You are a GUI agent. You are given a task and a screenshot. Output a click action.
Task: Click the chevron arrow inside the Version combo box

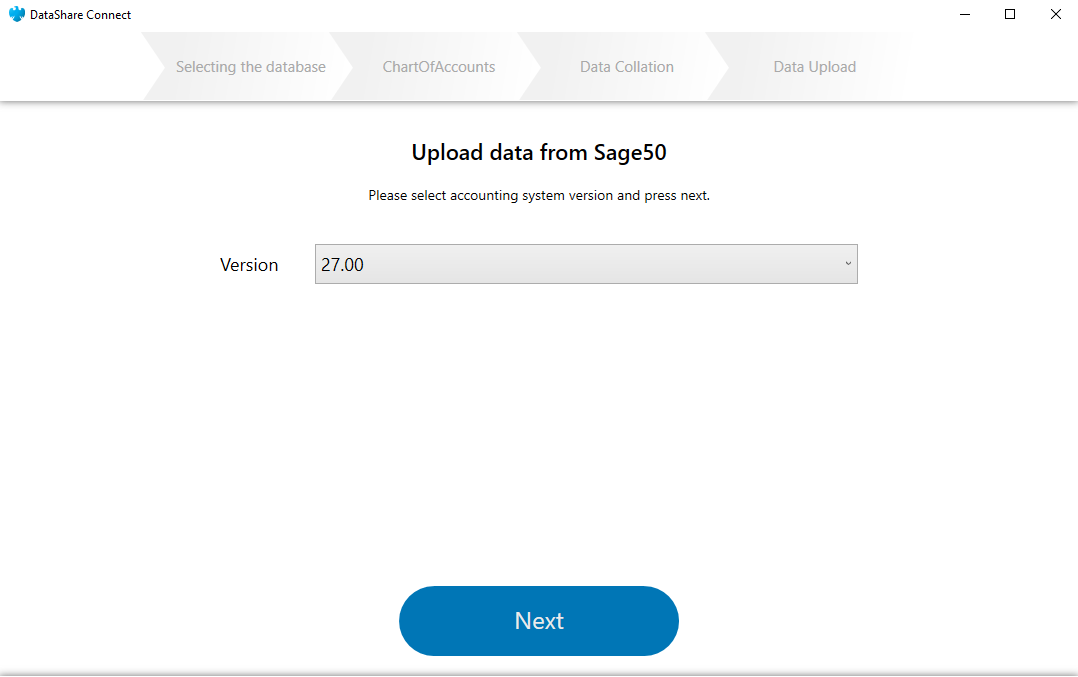(x=847, y=263)
